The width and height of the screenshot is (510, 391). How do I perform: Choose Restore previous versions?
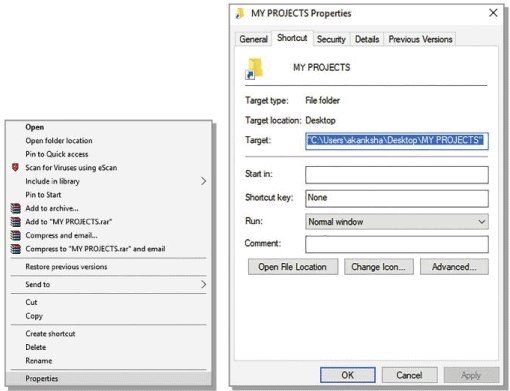108,267
